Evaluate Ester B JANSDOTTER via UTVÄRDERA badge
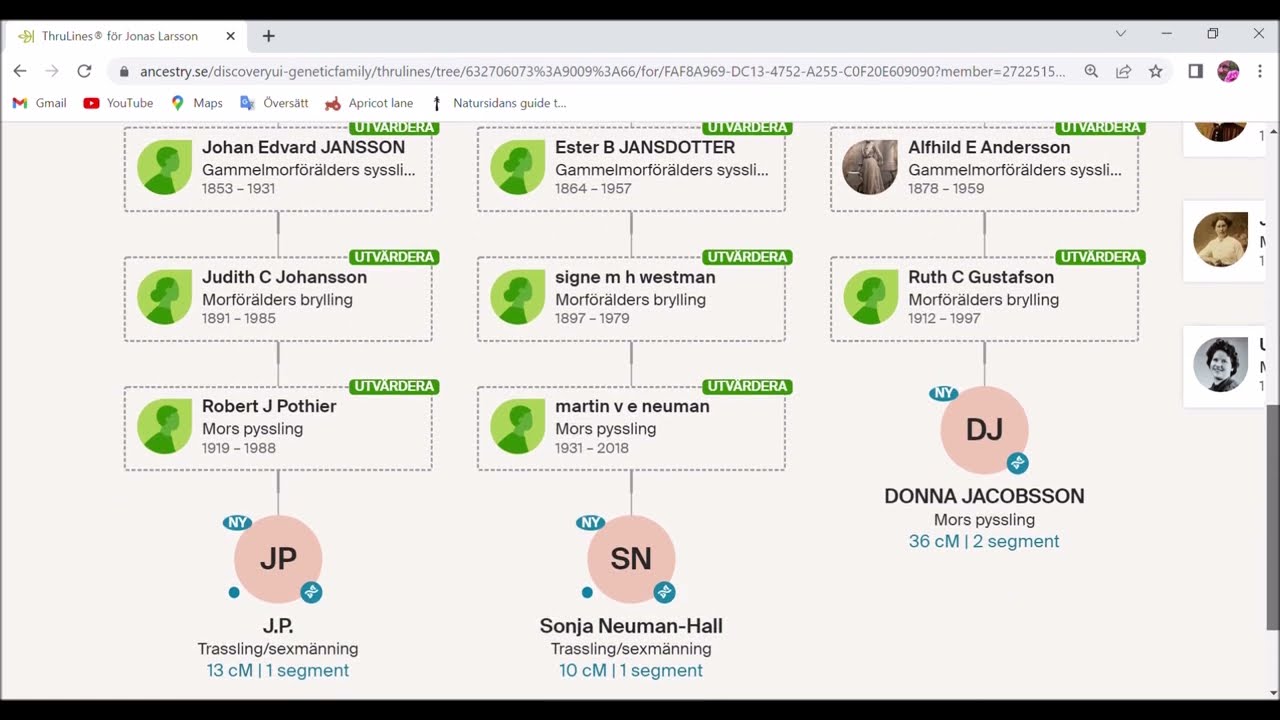1280x720 pixels. coord(747,128)
